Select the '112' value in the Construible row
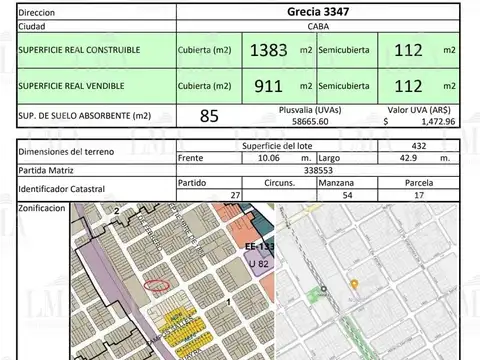 click(408, 50)
